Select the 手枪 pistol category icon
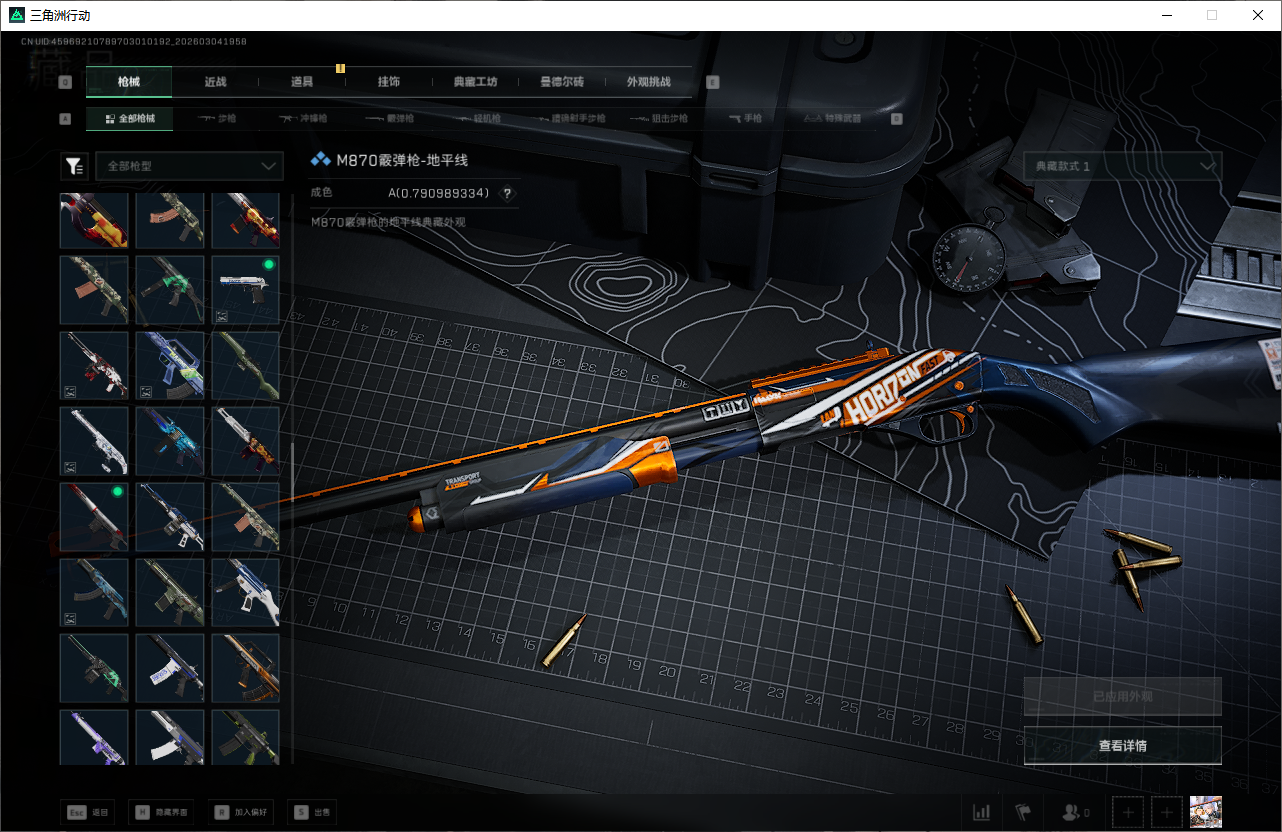 click(x=745, y=118)
